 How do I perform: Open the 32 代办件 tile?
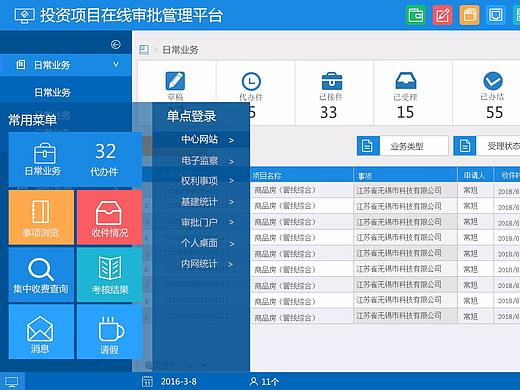click(105, 159)
